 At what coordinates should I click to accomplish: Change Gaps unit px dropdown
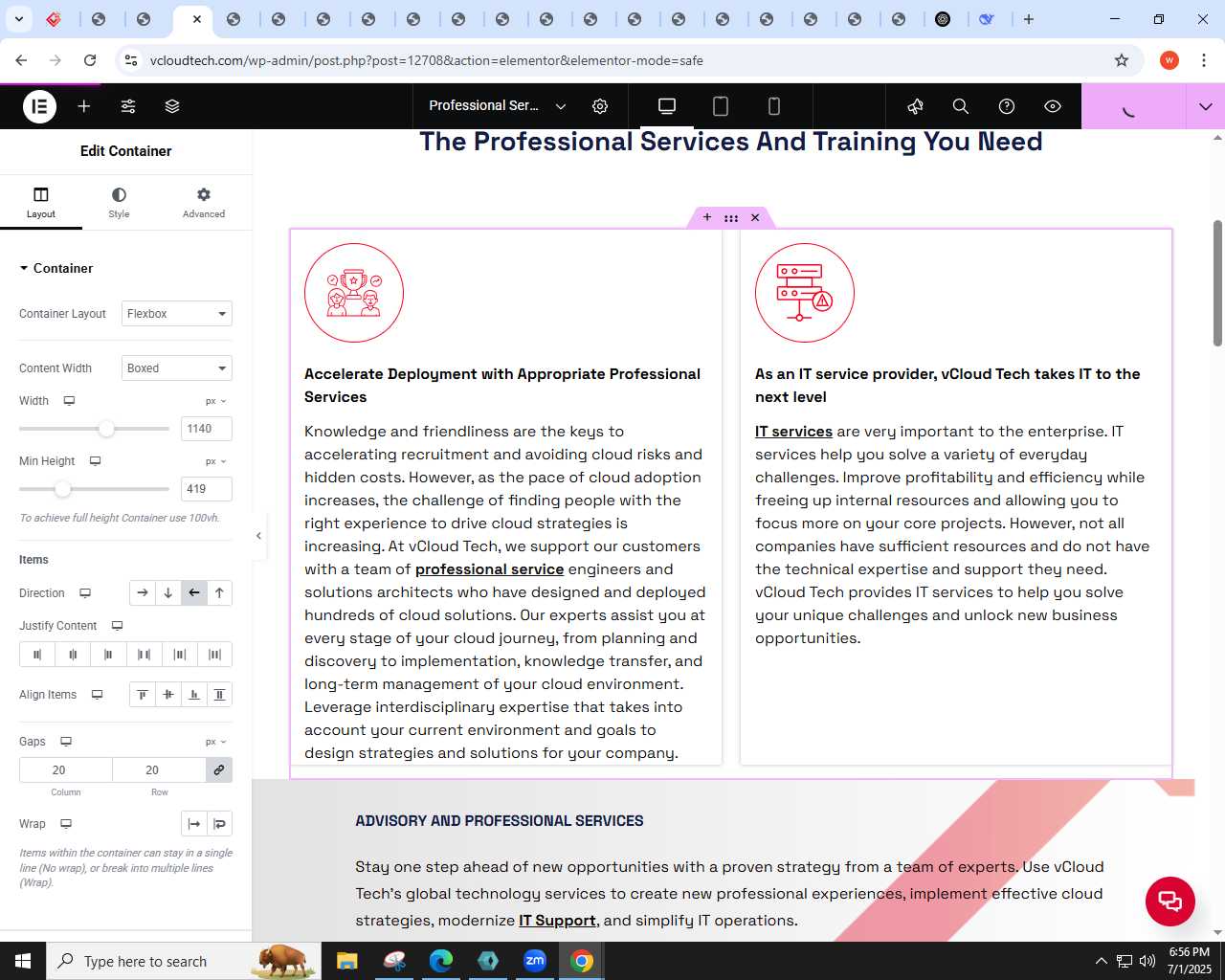[x=216, y=742]
